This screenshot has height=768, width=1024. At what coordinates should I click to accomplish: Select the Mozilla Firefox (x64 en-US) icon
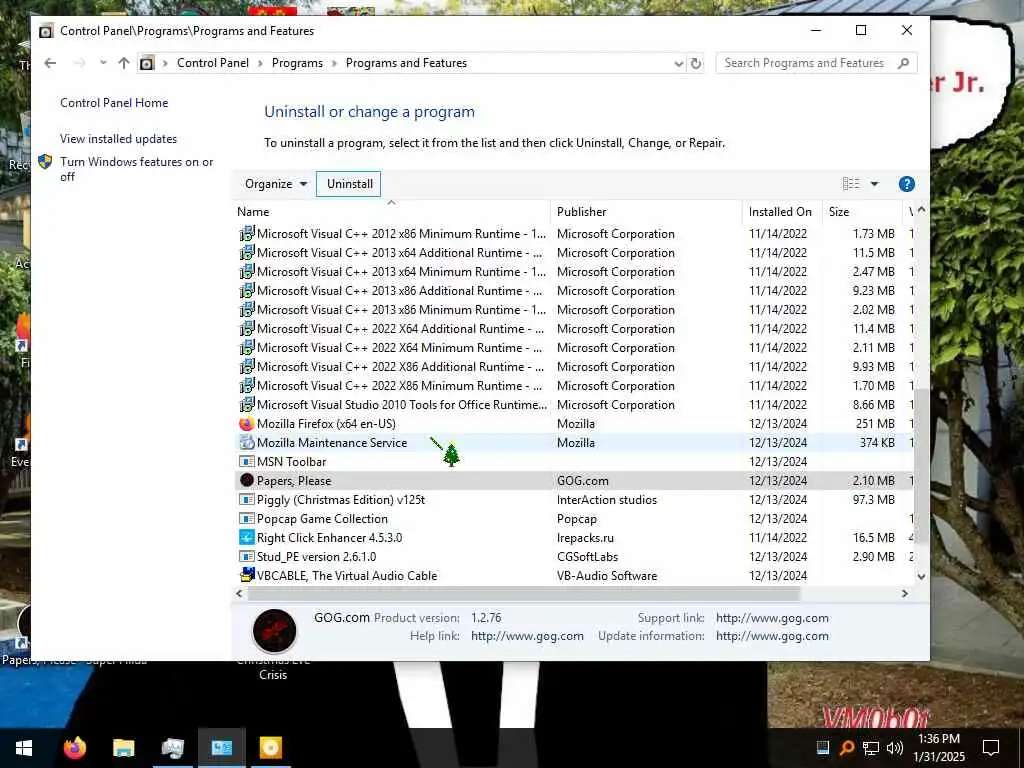(246, 424)
